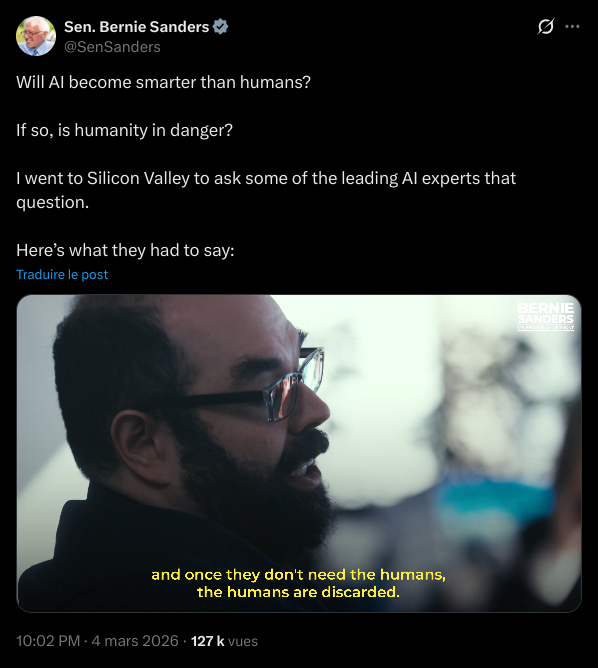Open the "Sen. Bernie Sanders" display name
This screenshot has width=598, height=668.
[x=136, y=27]
